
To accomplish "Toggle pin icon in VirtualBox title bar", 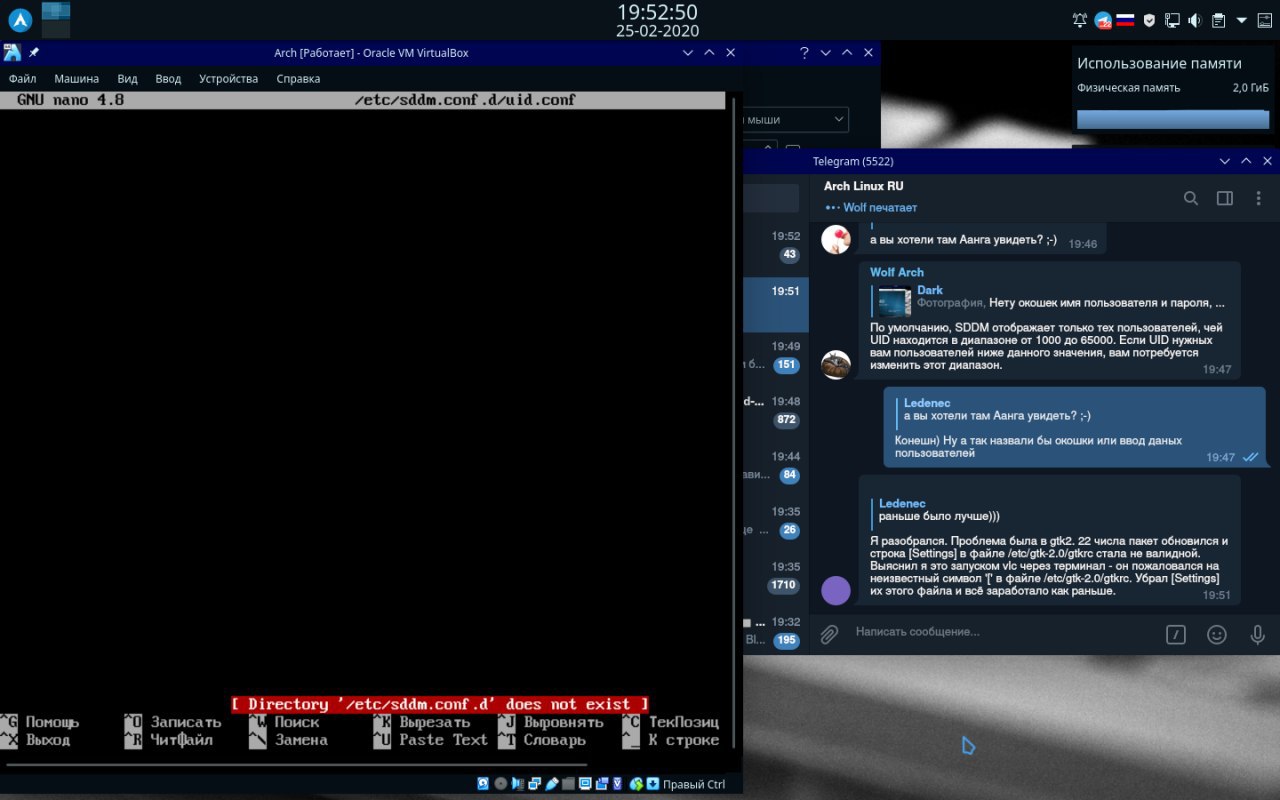I will tap(34, 52).
